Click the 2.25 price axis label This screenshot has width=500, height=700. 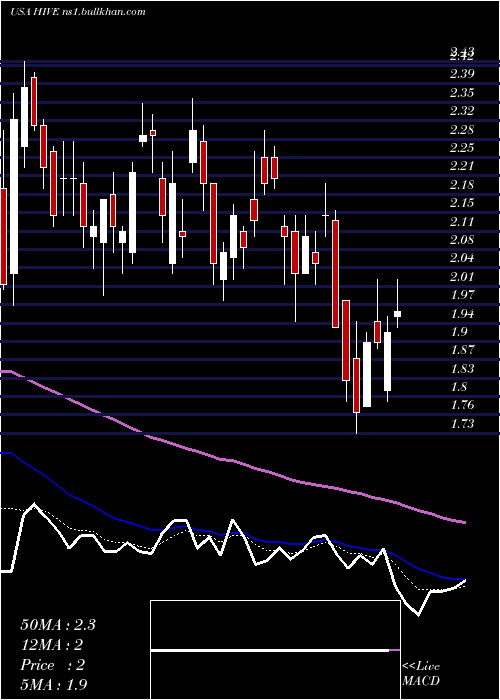coord(462,148)
